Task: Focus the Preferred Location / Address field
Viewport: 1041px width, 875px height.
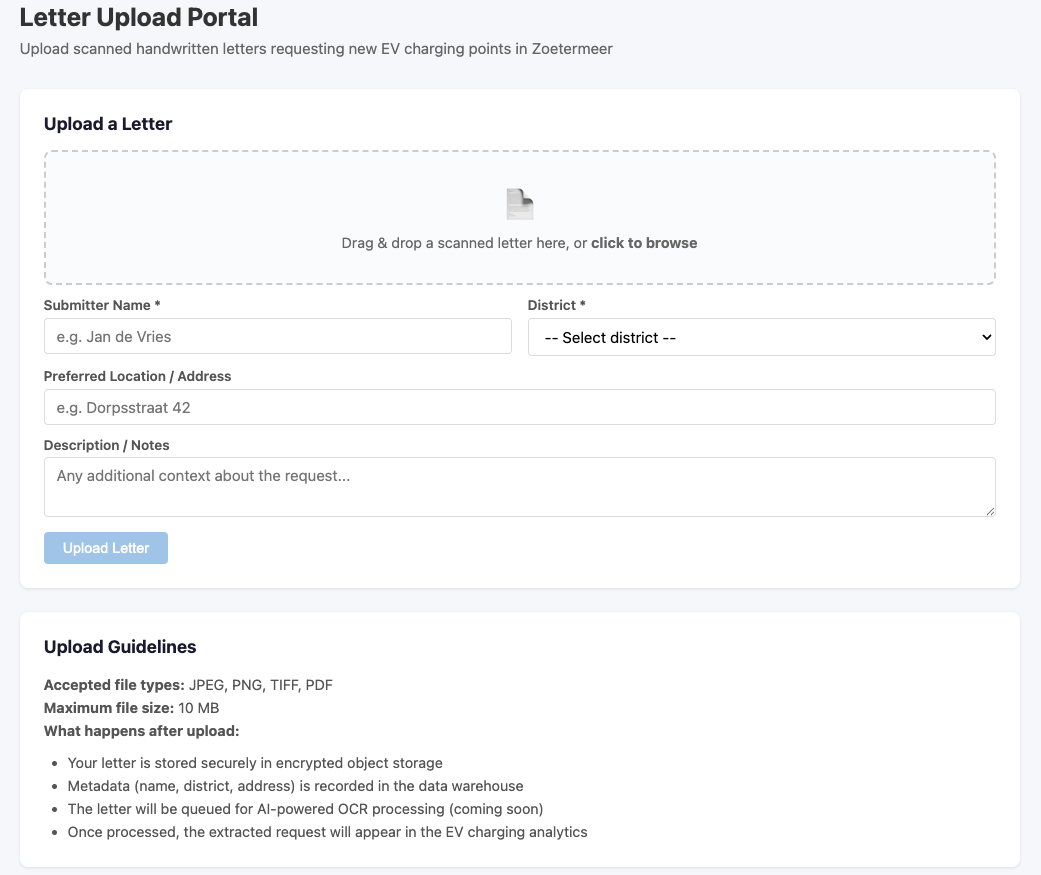Action: tap(519, 408)
